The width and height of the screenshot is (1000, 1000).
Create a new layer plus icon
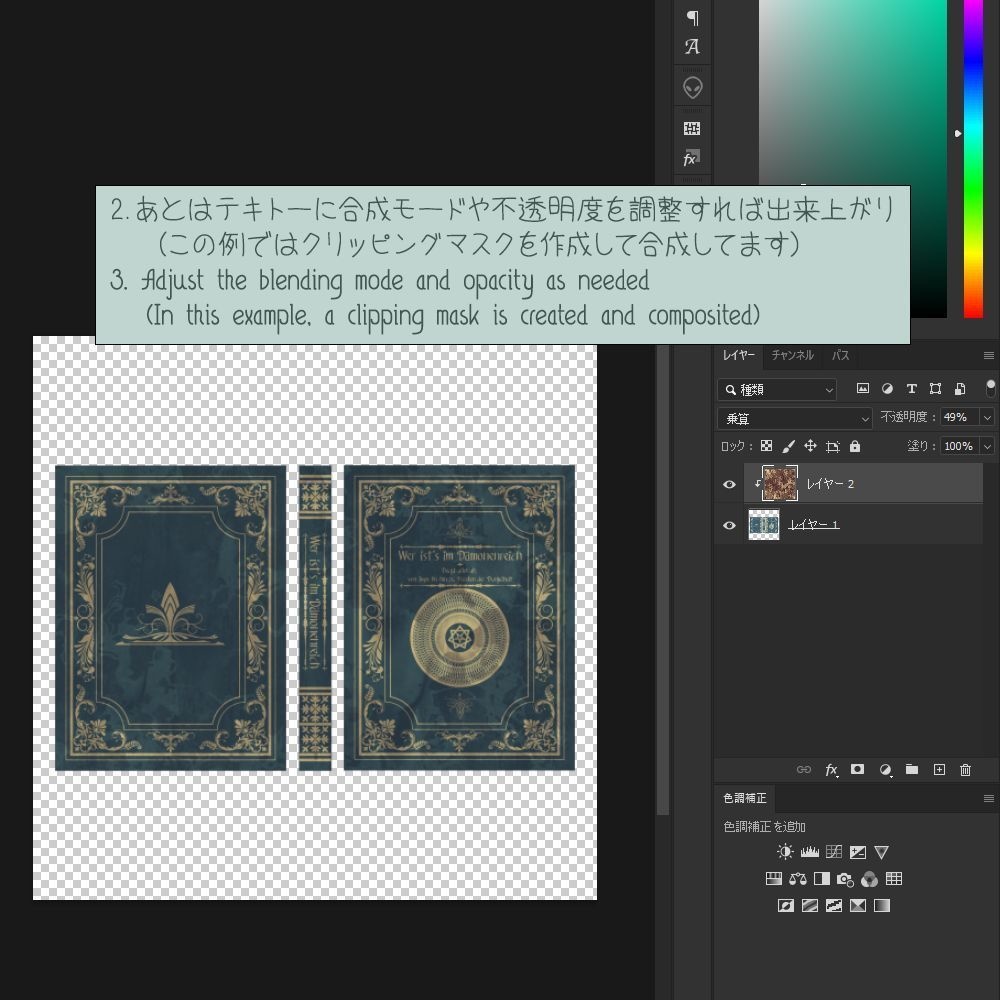939,770
